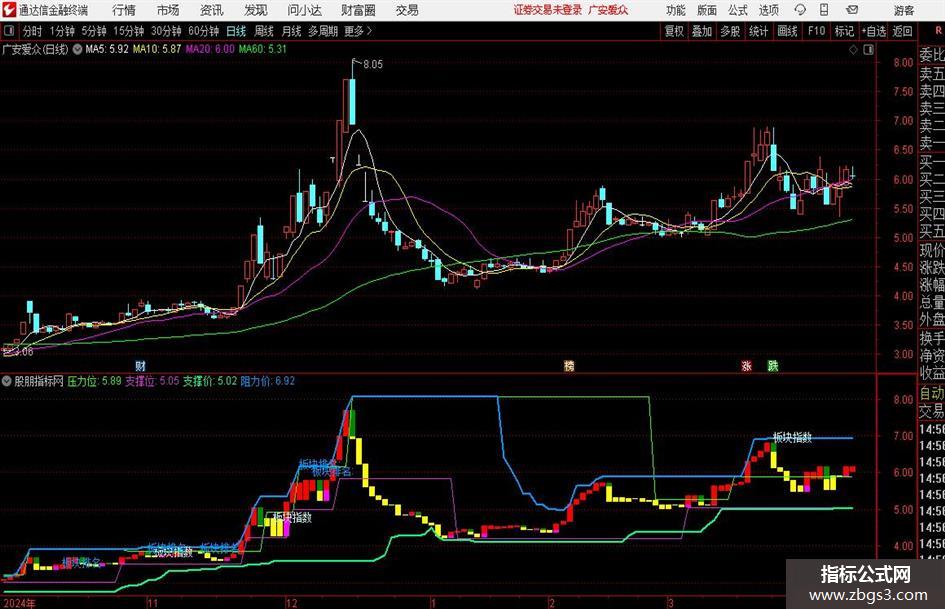This screenshot has width=945, height=609.
Task: Switch to the 1分钟 period tab
Action: tap(61, 31)
